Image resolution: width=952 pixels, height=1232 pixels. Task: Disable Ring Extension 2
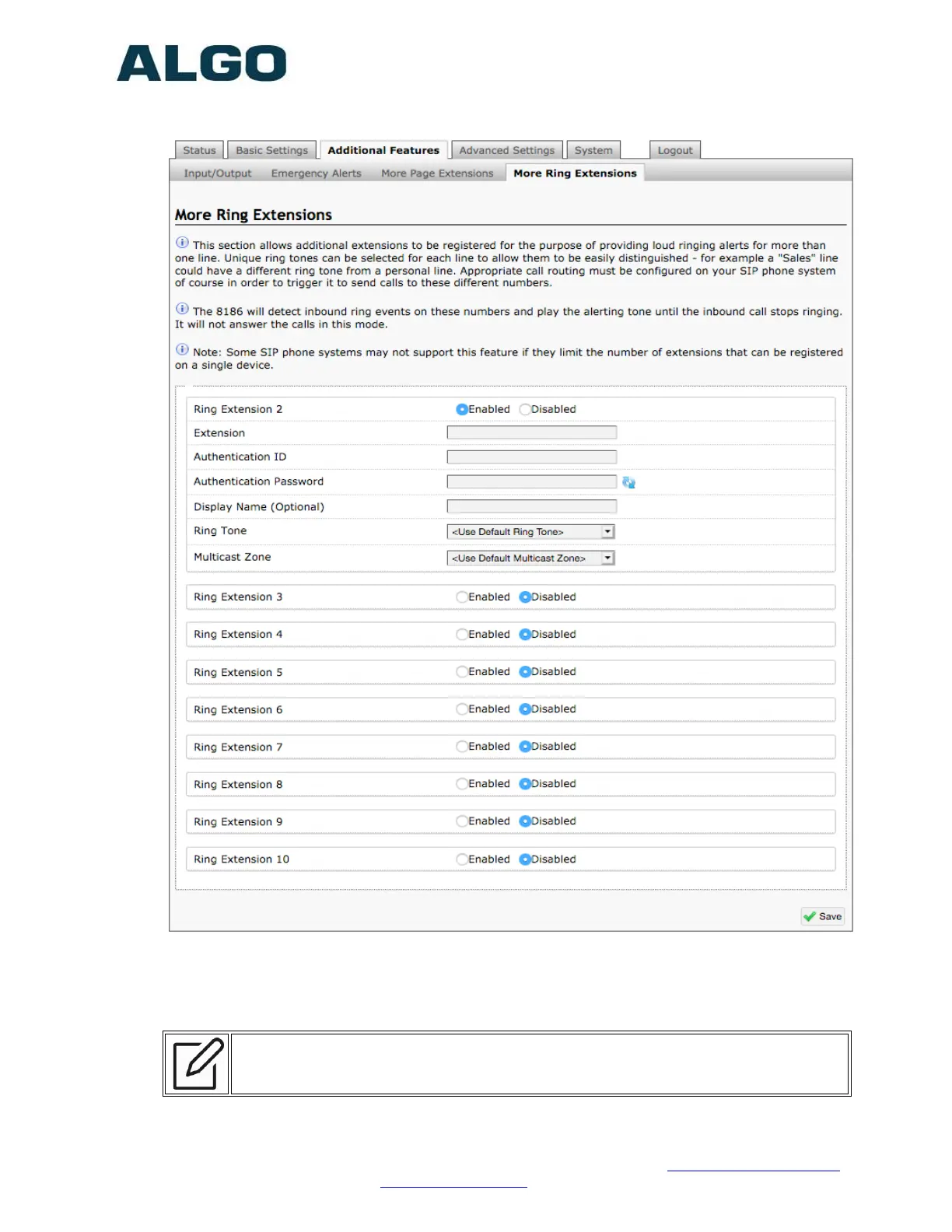pos(525,409)
